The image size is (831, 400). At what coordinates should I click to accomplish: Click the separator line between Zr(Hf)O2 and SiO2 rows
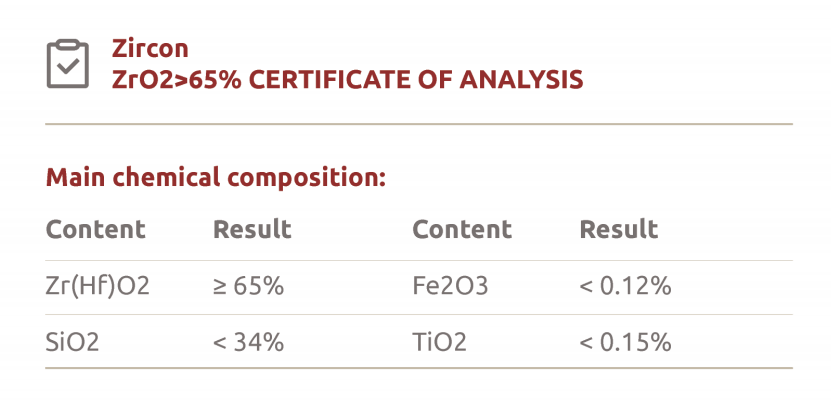pyautogui.click(x=419, y=315)
